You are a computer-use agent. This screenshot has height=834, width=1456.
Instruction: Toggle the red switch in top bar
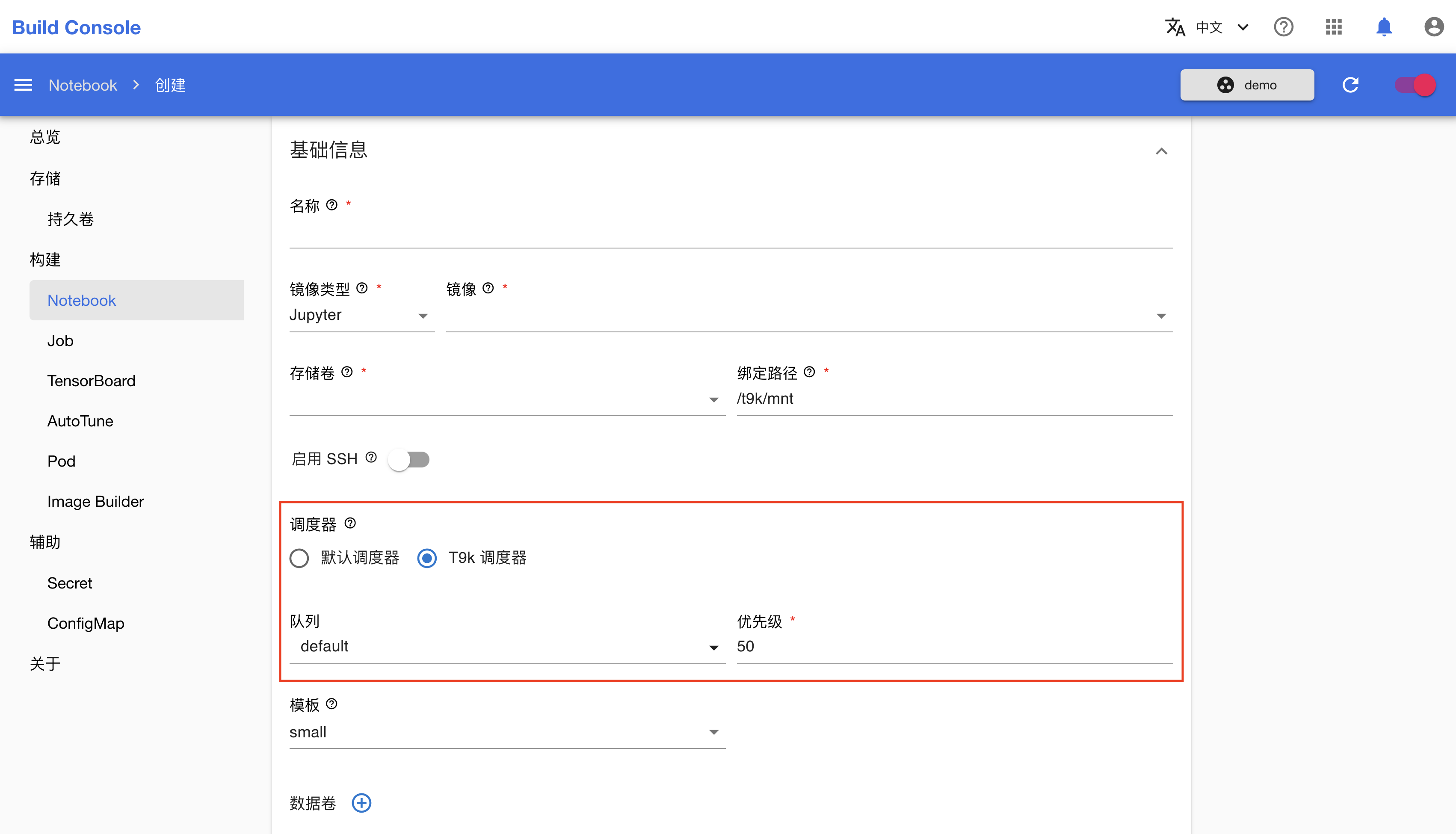coord(1415,85)
